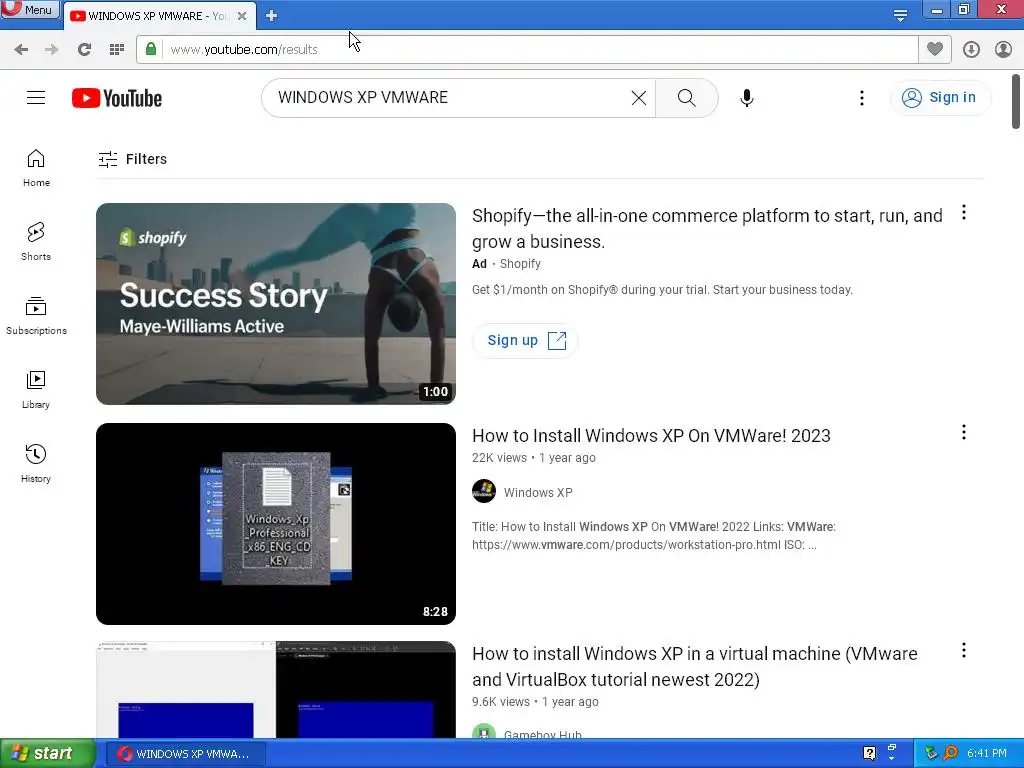Open the browser account profile icon
The width and height of the screenshot is (1024, 768).
(x=1003, y=49)
